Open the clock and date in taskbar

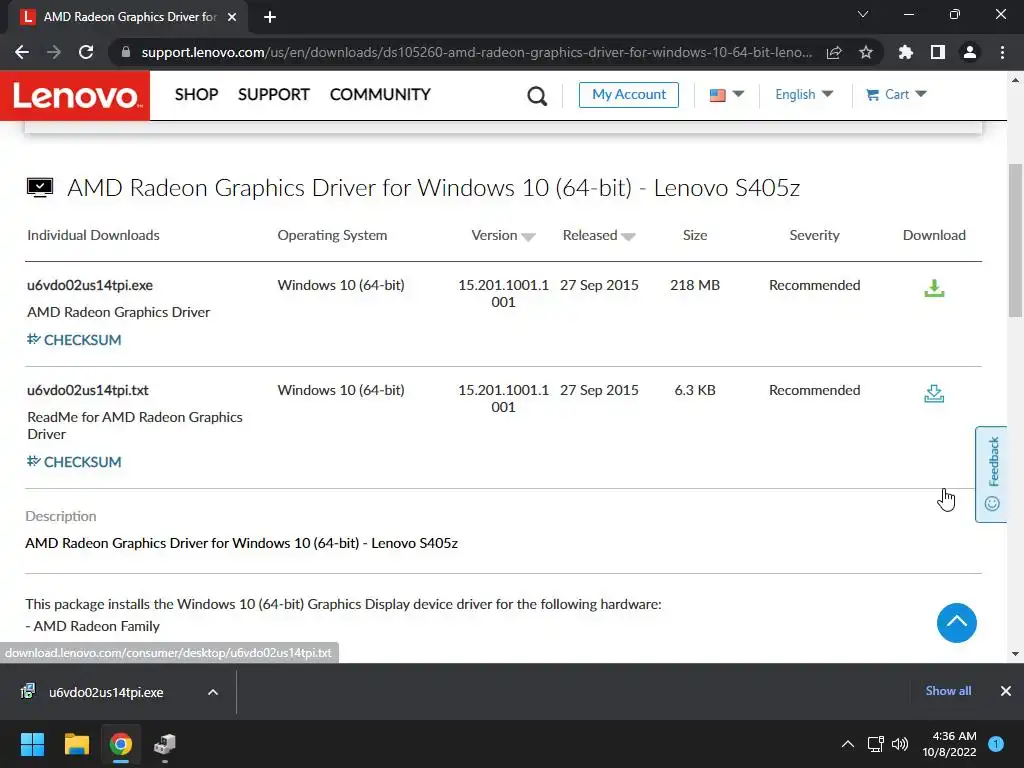pyautogui.click(x=950, y=744)
